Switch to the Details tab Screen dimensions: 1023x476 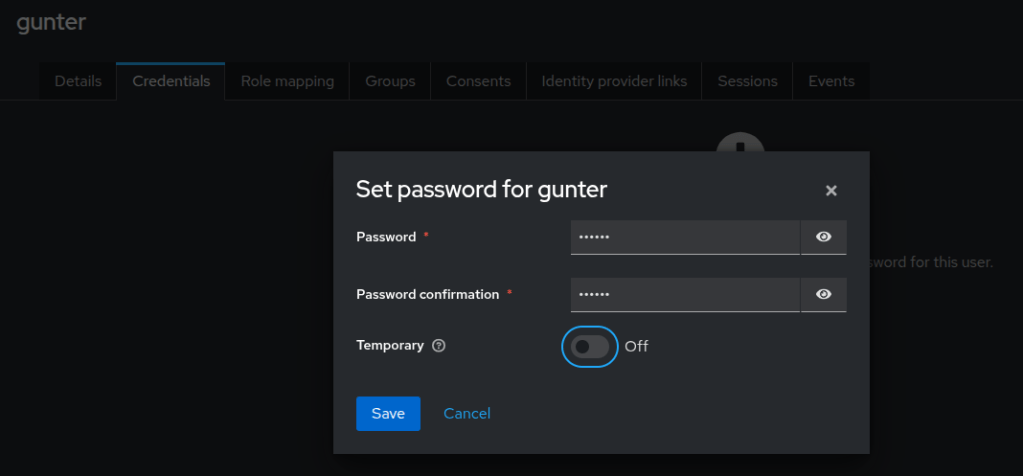point(78,81)
